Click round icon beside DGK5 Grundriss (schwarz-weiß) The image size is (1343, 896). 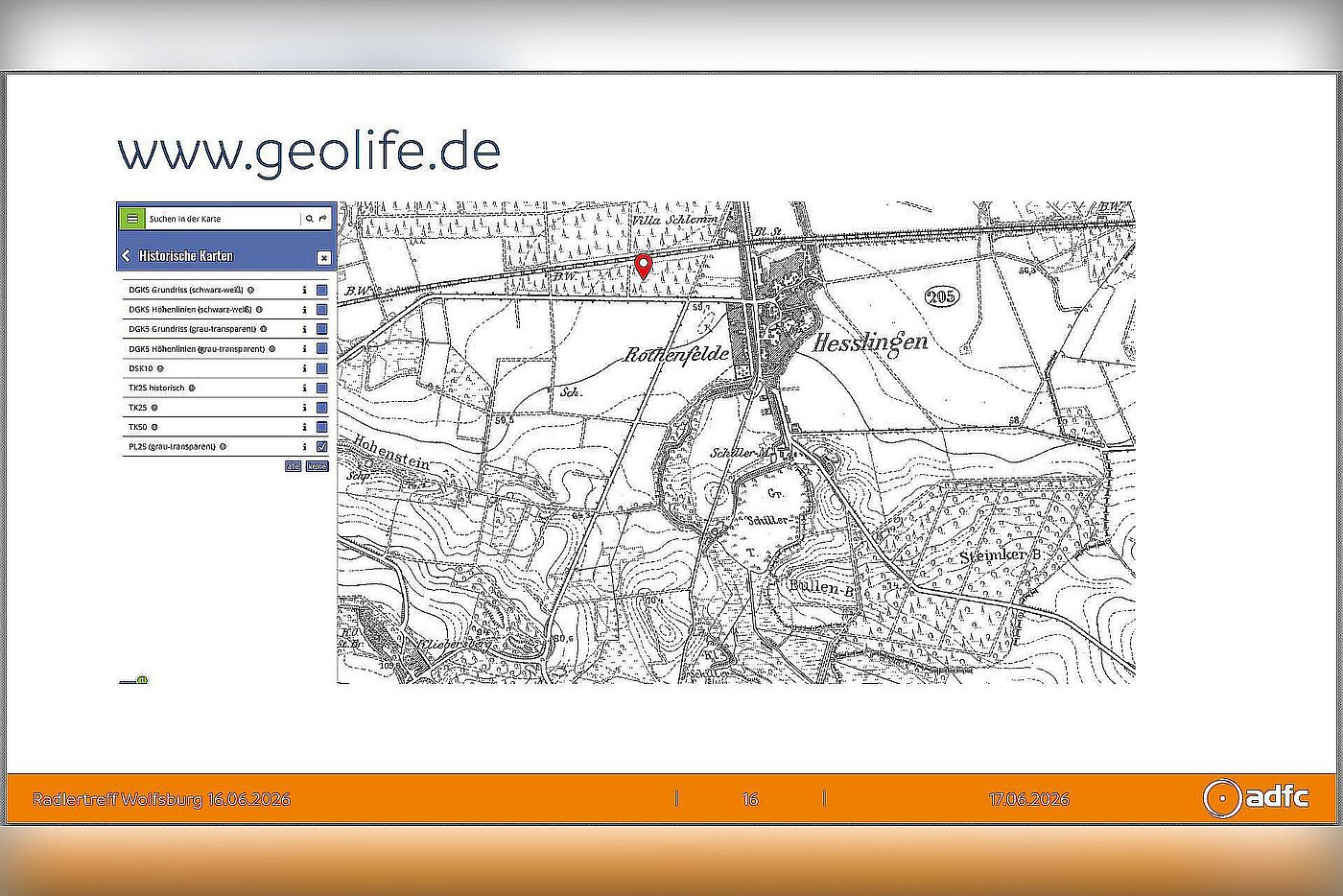point(251,290)
